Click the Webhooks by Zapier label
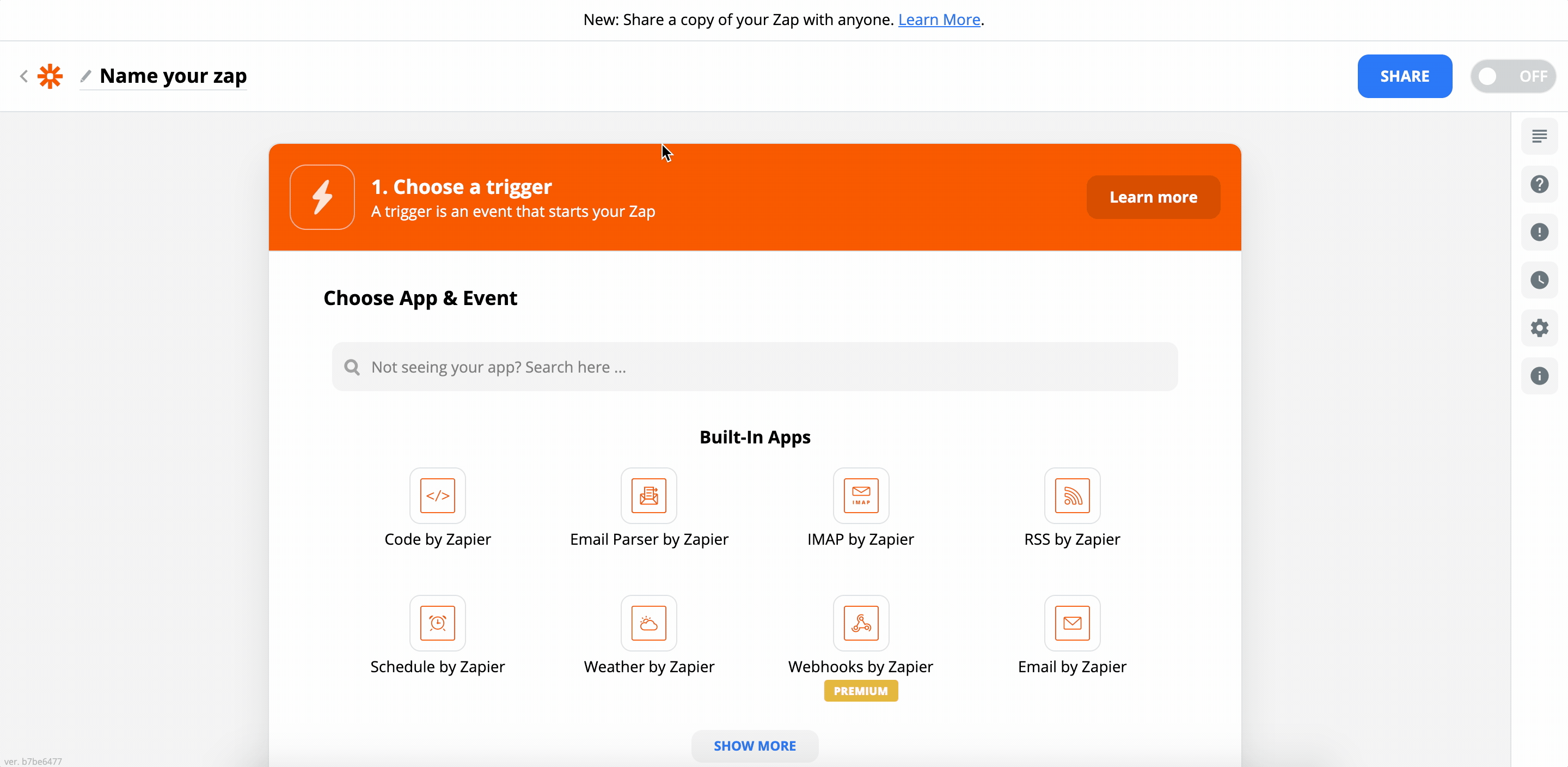 pos(860,666)
